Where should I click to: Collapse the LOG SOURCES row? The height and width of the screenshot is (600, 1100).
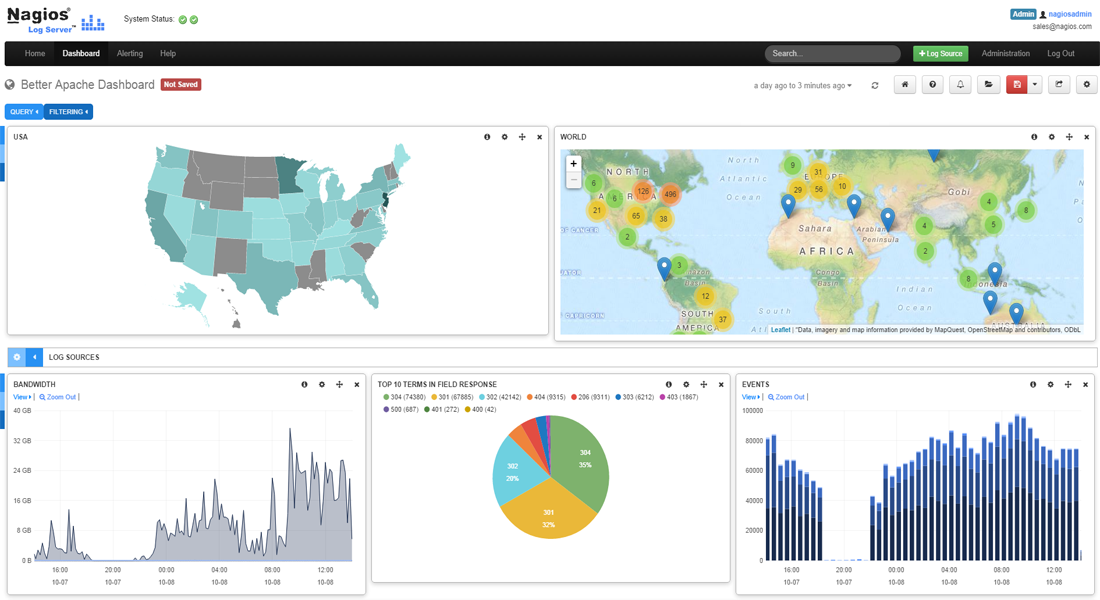click(33, 357)
